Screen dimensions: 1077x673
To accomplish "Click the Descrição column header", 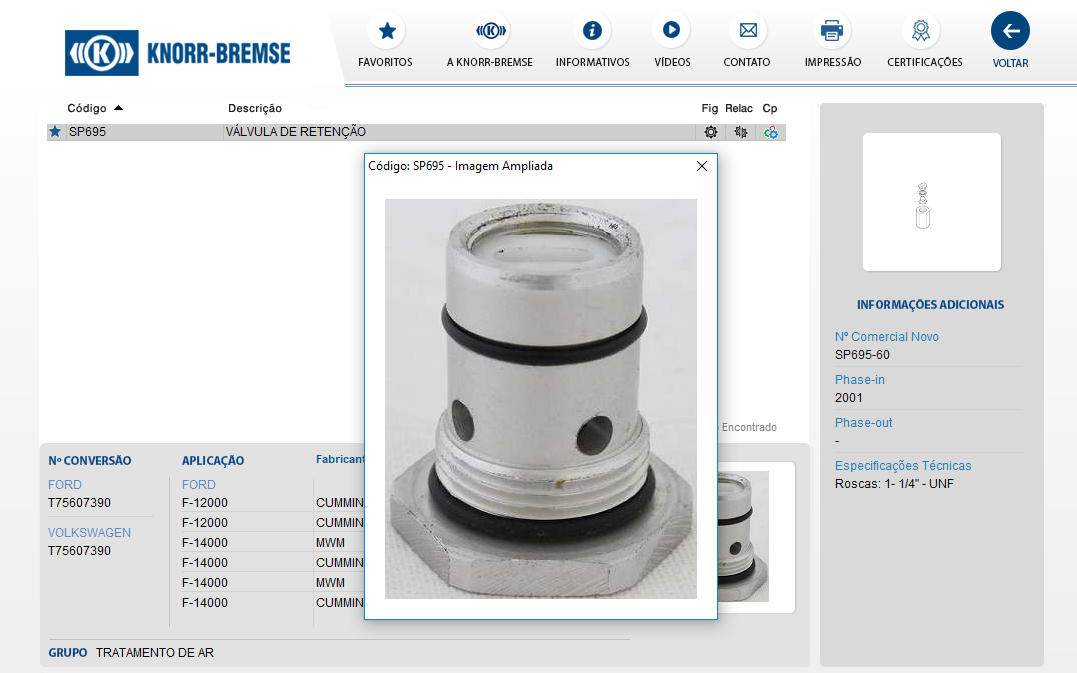I will pyautogui.click(x=255, y=108).
